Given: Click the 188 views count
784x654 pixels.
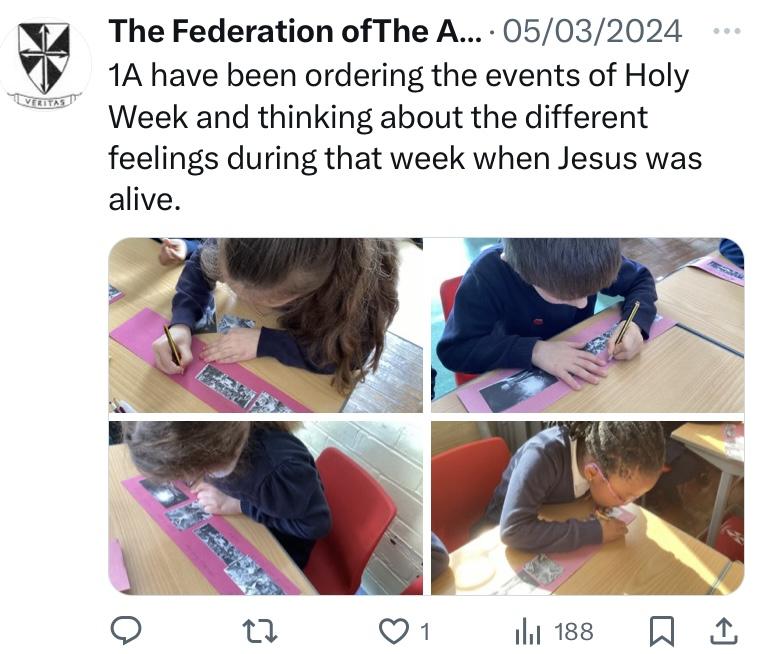Looking at the screenshot, I should tap(573, 631).
